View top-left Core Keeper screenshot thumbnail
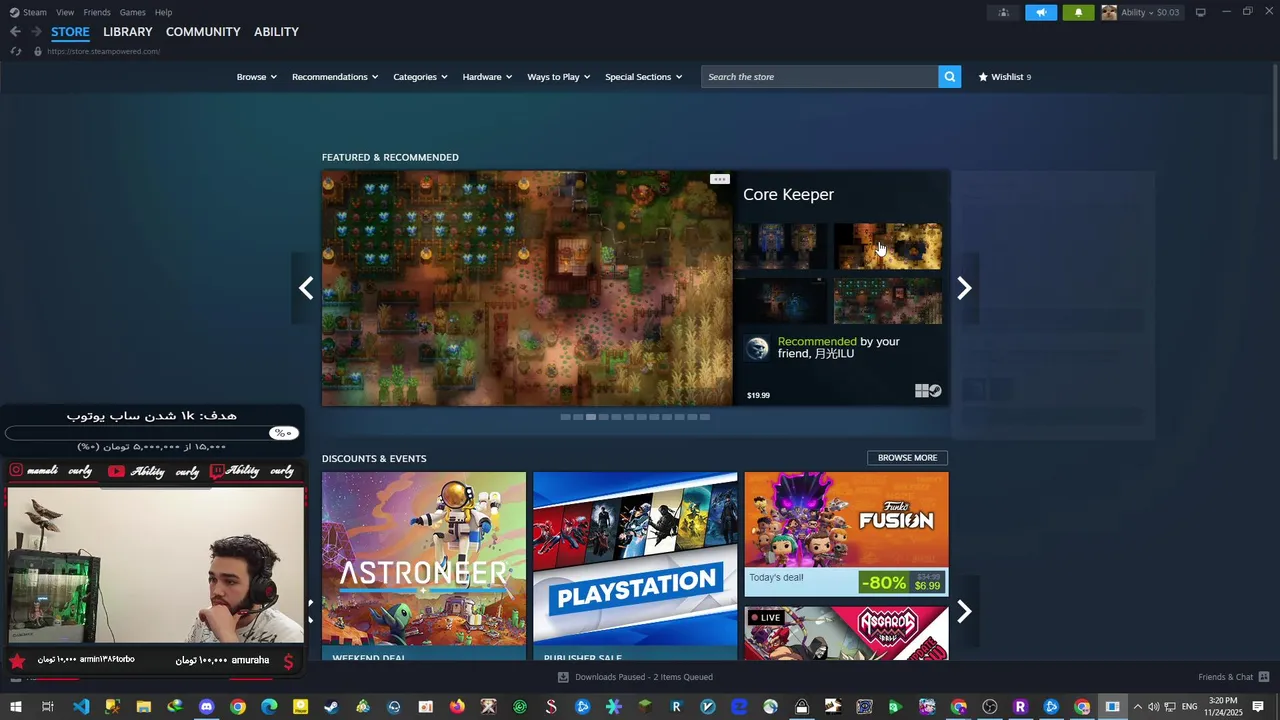The width and height of the screenshot is (1280, 720). [781, 247]
